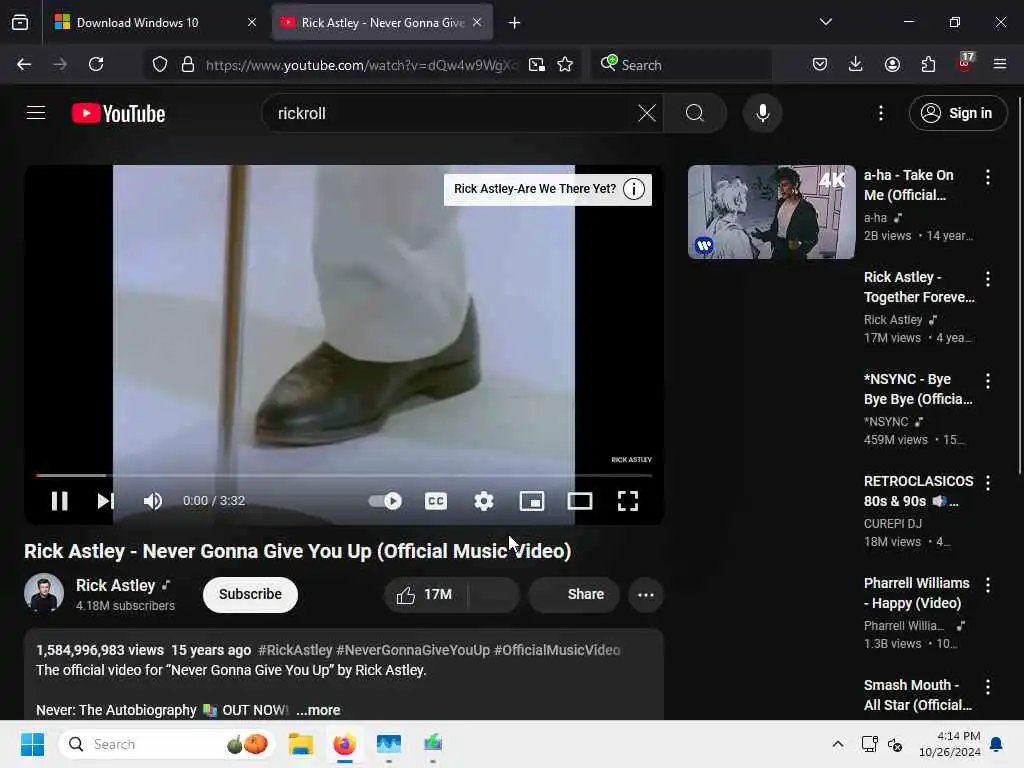Like the video (17M)
This screenshot has height=768, width=1024.
(423, 594)
